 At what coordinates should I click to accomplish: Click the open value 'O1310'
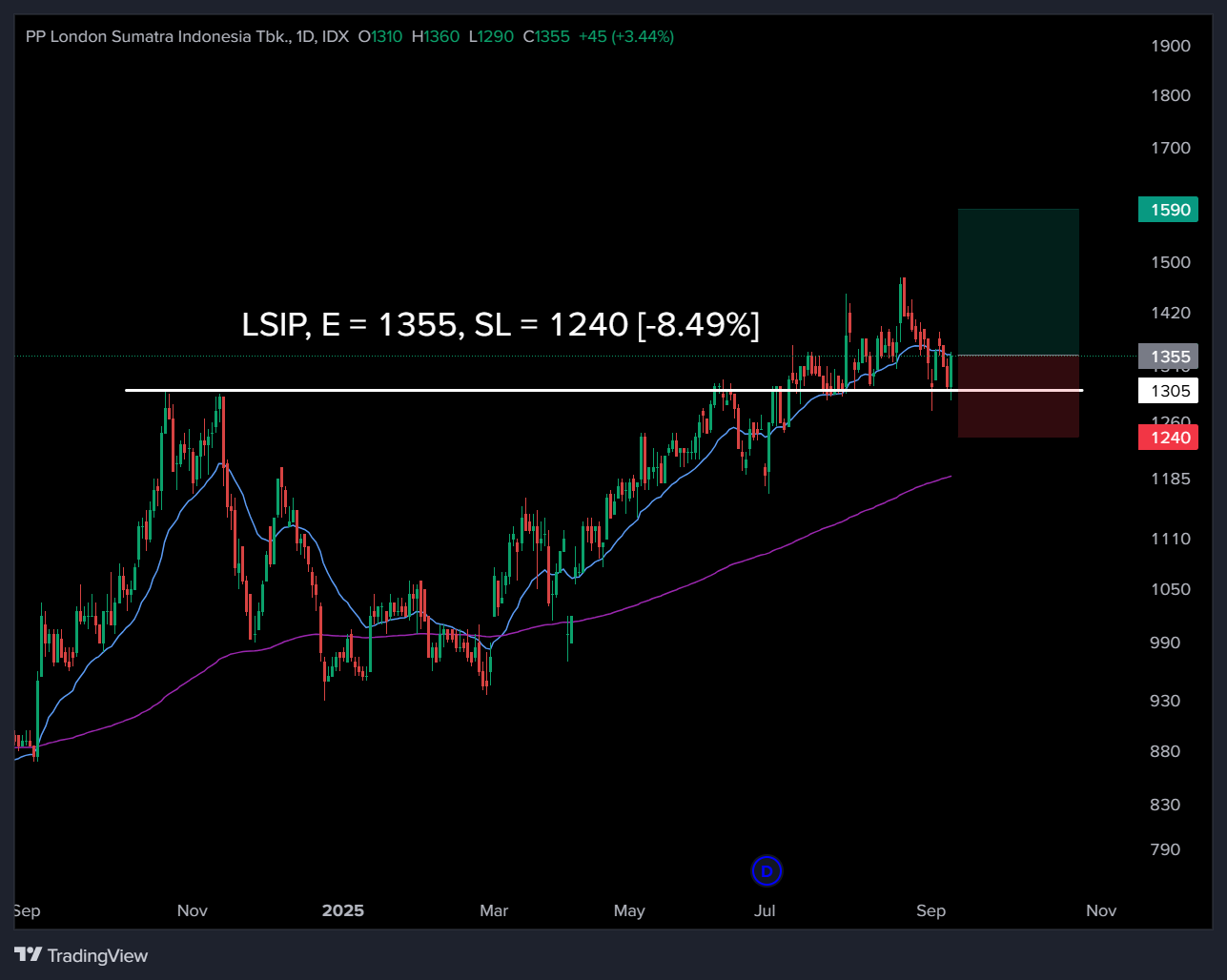(x=380, y=36)
